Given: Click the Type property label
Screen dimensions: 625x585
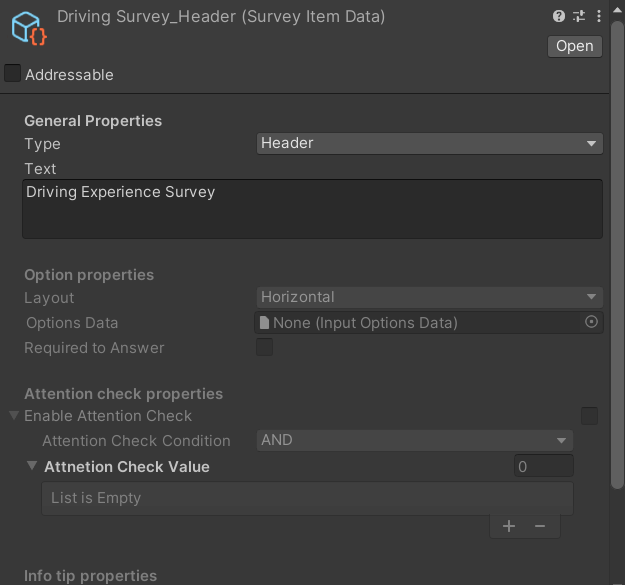Looking at the screenshot, I should (x=43, y=144).
